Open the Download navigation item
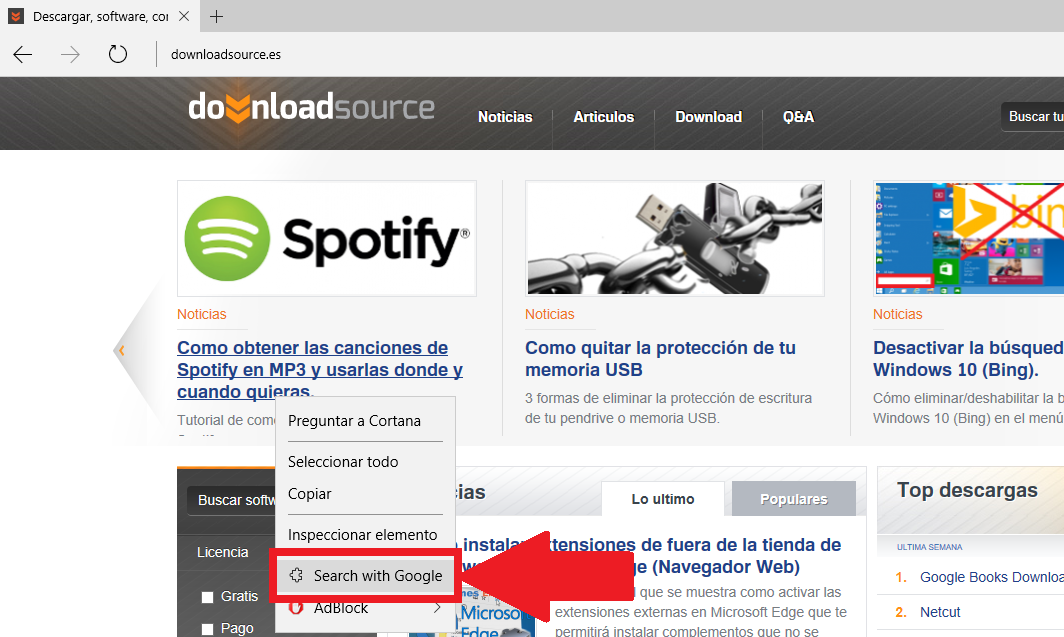Image resolution: width=1064 pixels, height=637 pixels. (x=708, y=117)
